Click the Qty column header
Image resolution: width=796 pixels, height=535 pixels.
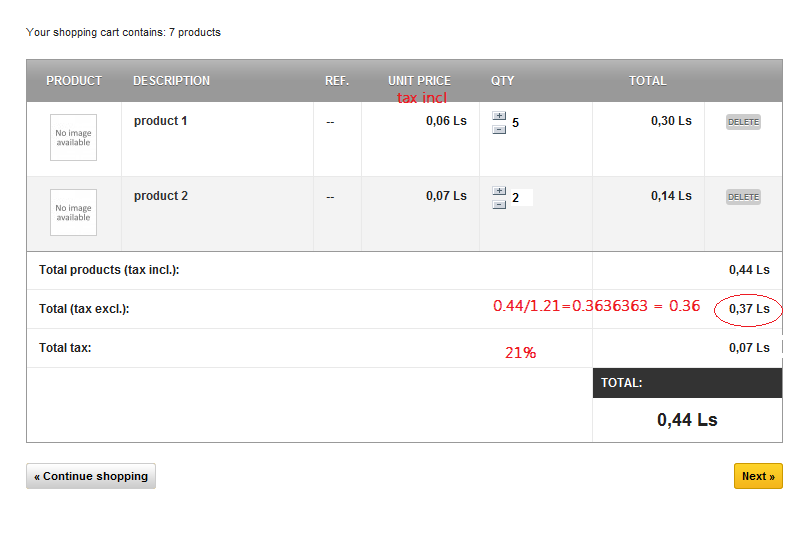[x=502, y=81]
